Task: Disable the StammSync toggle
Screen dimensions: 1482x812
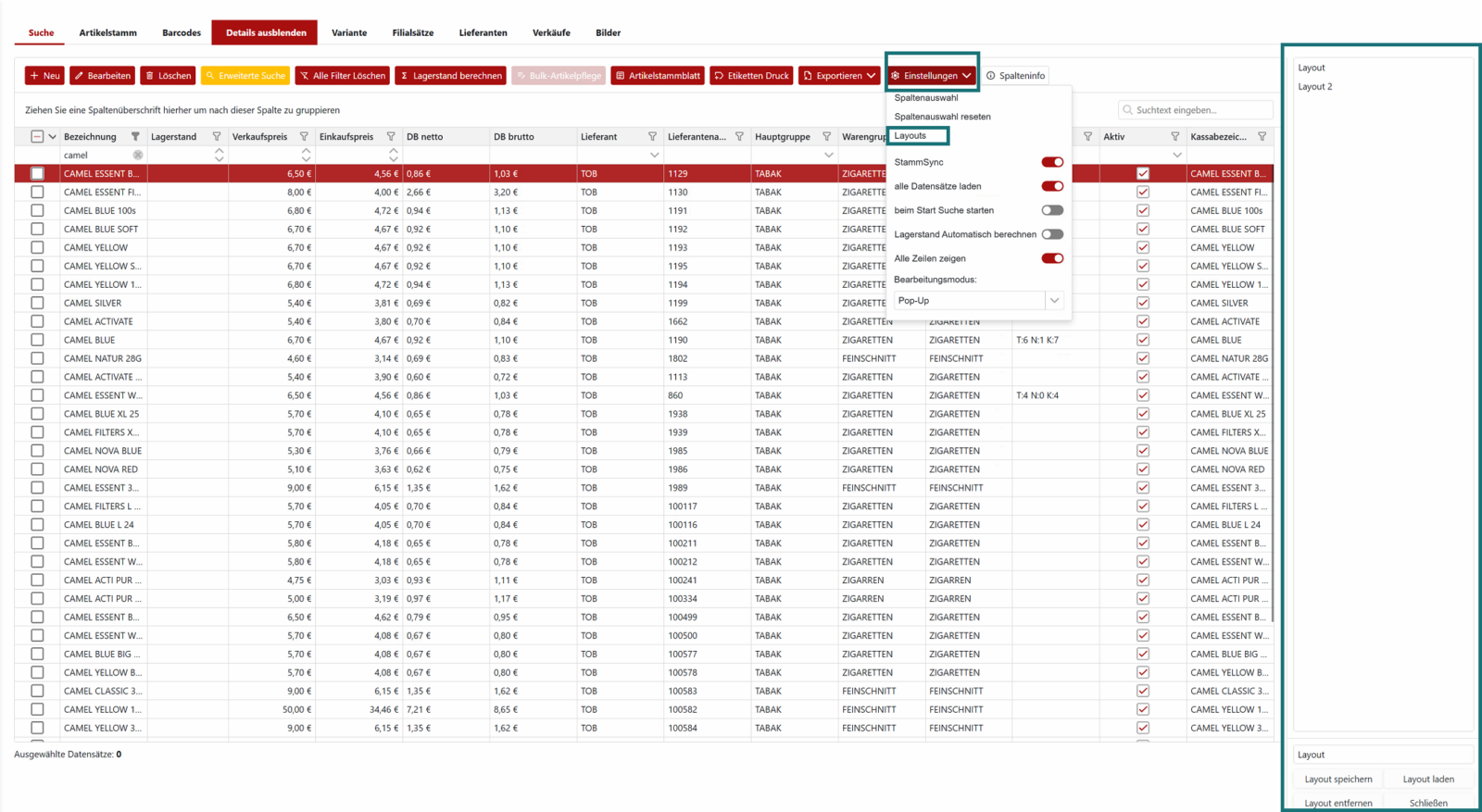Action: click(x=1052, y=162)
